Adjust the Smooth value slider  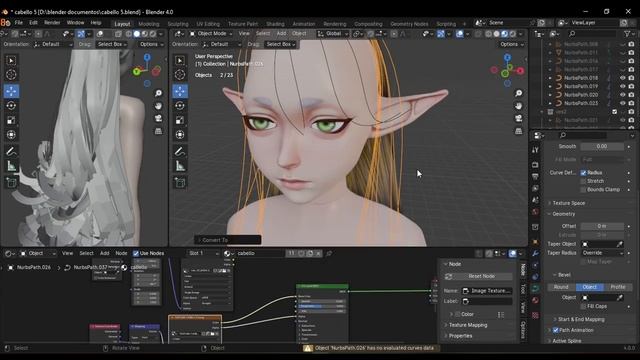(x=602, y=146)
